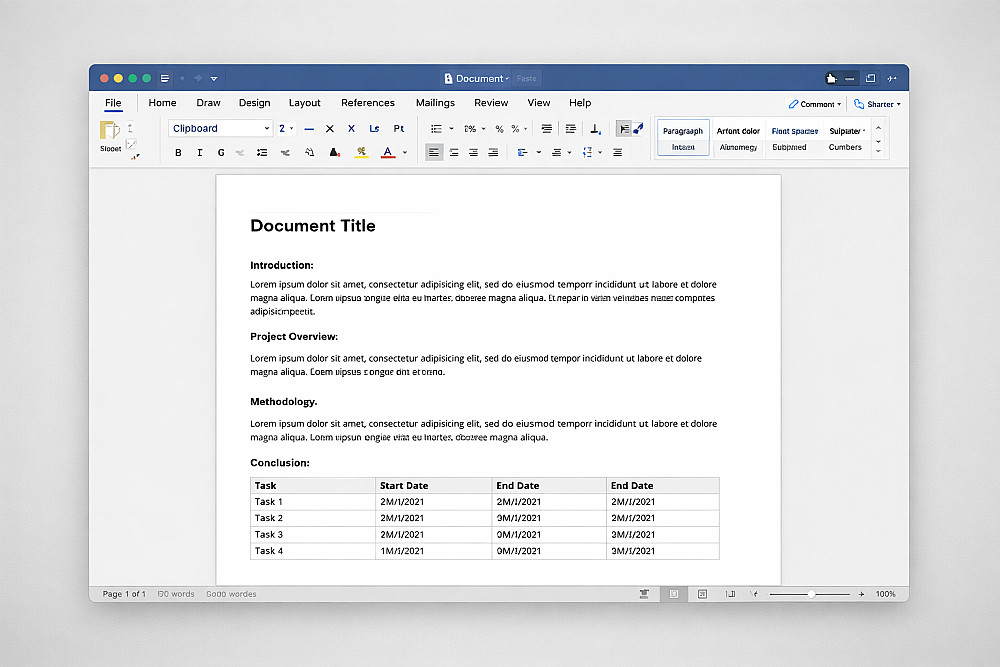Select center align paragraph button

(x=453, y=152)
